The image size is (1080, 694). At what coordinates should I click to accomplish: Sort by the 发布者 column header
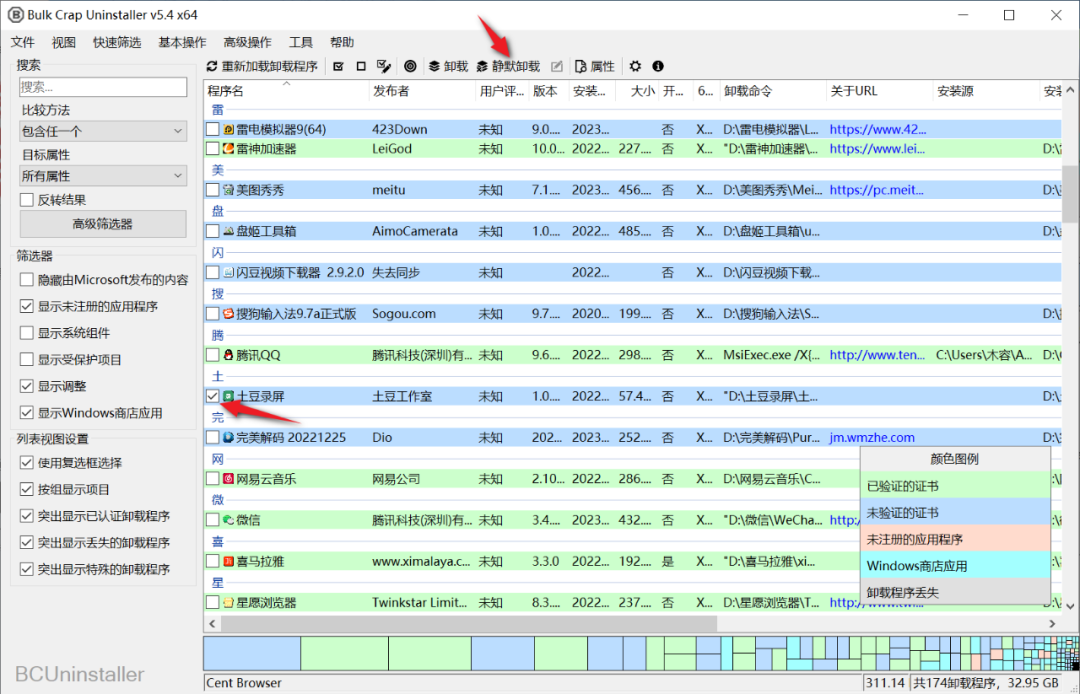pos(422,91)
